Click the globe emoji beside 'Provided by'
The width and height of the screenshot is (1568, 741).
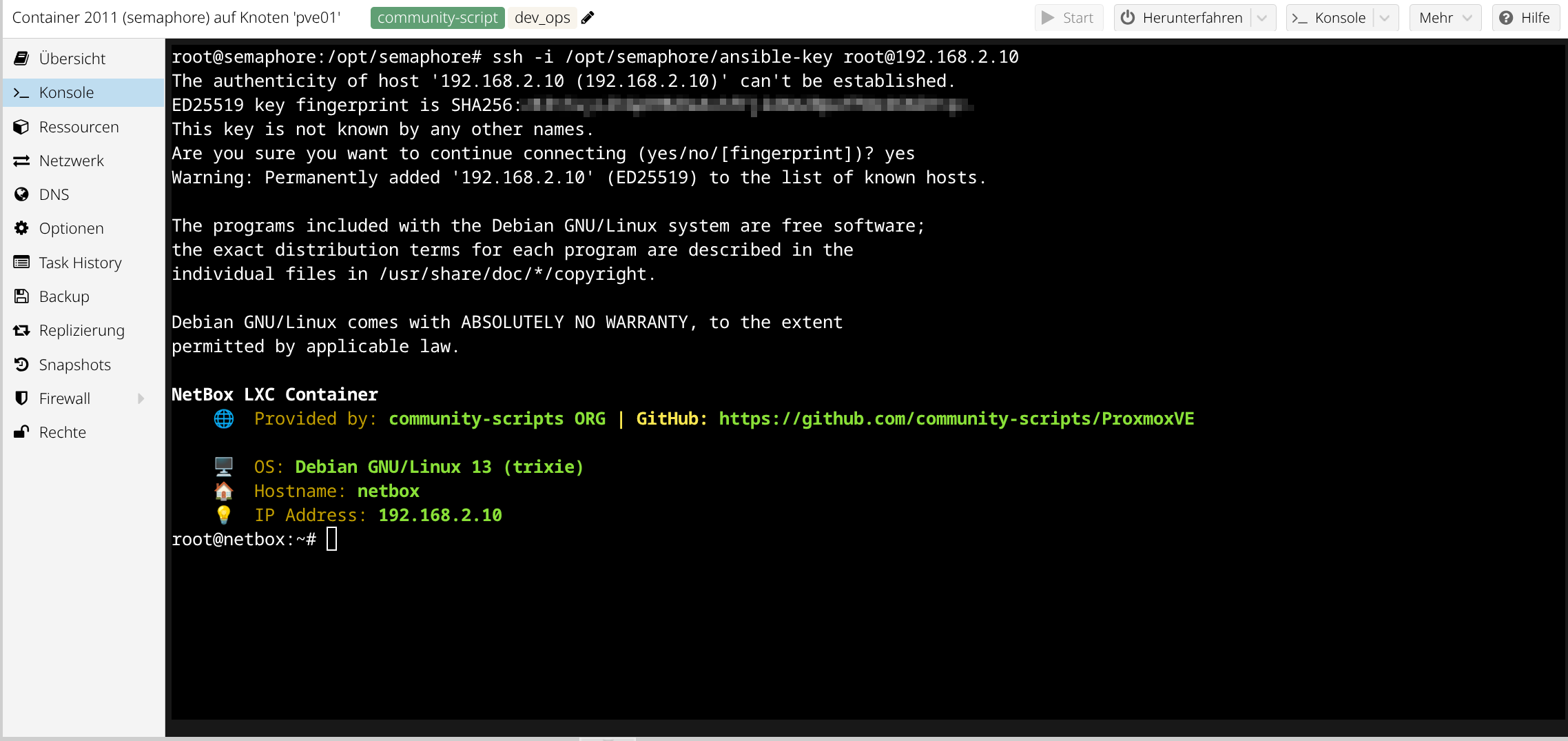tap(224, 418)
